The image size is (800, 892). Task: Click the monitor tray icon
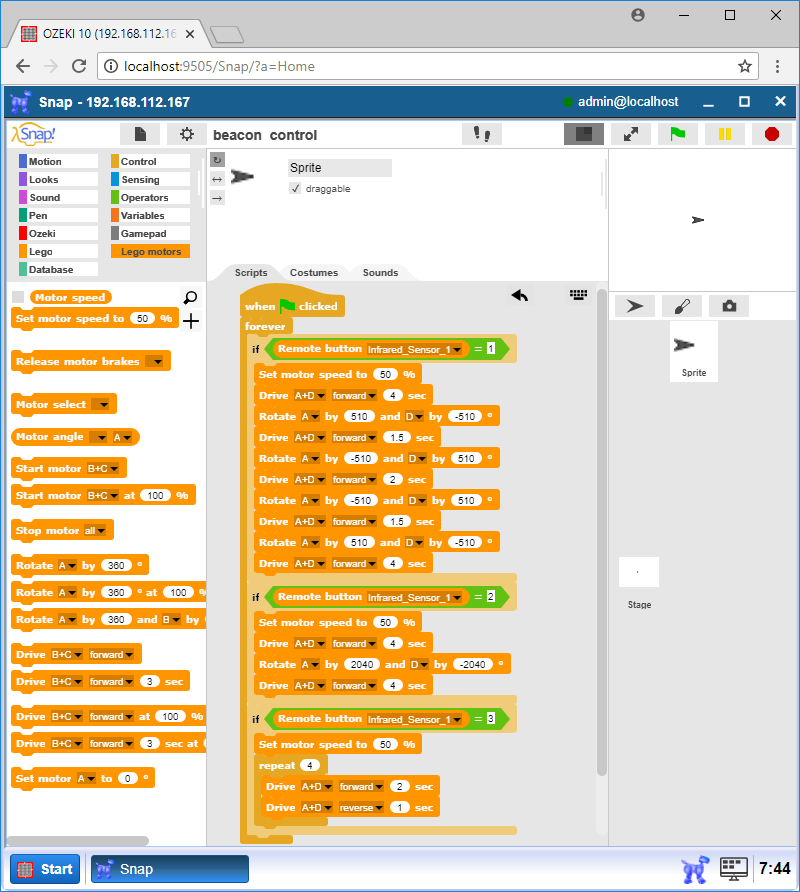coord(733,869)
